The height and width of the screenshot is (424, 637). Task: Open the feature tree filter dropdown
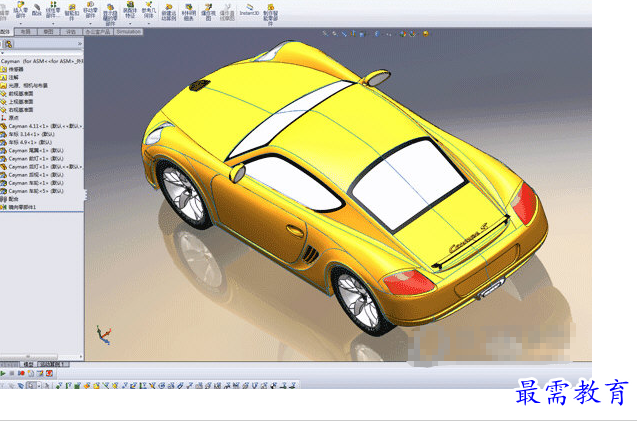[x=2, y=53]
